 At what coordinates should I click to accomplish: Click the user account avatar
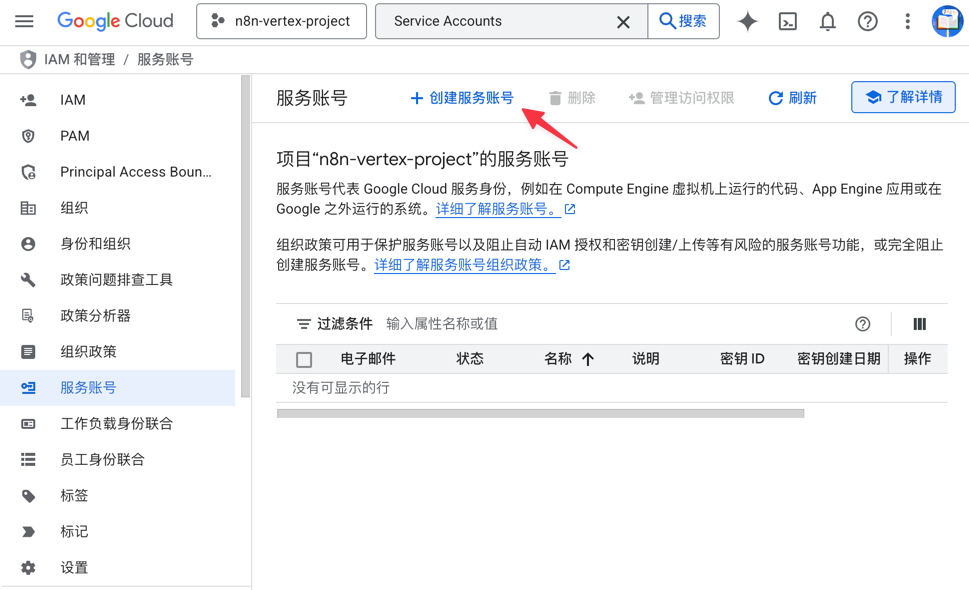946,21
